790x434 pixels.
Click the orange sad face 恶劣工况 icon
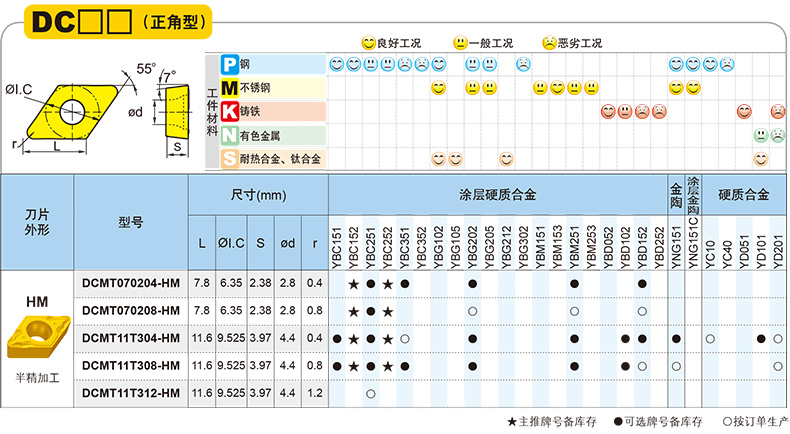pos(548,43)
